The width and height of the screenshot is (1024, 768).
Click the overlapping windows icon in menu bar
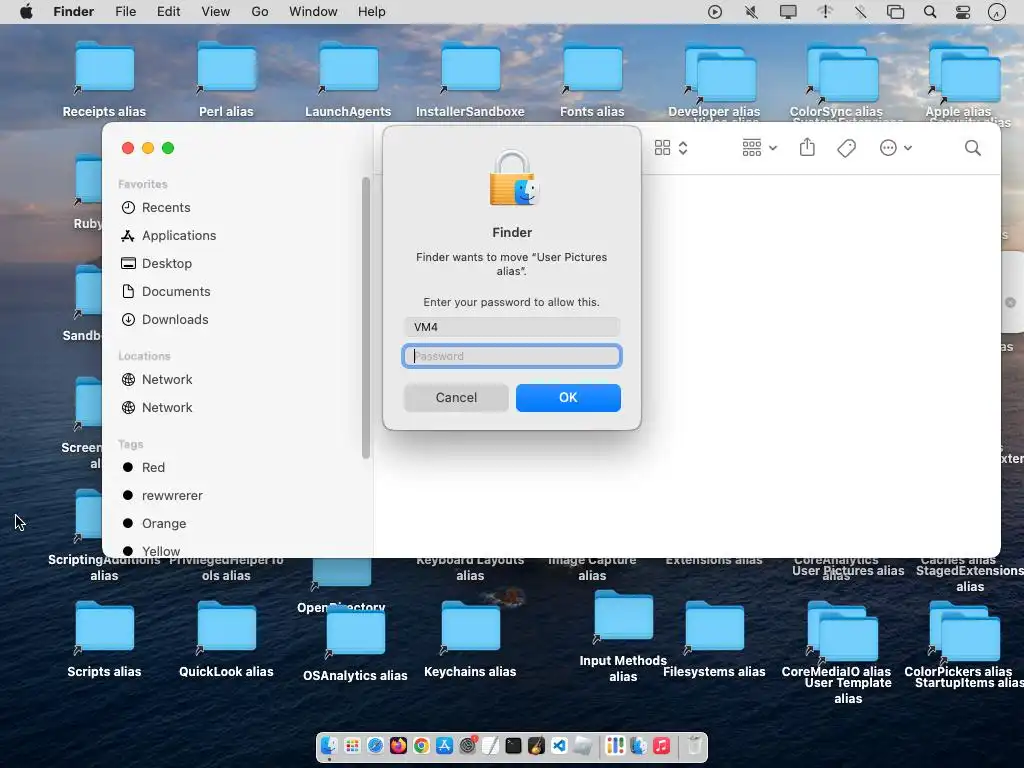click(x=895, y=12)
